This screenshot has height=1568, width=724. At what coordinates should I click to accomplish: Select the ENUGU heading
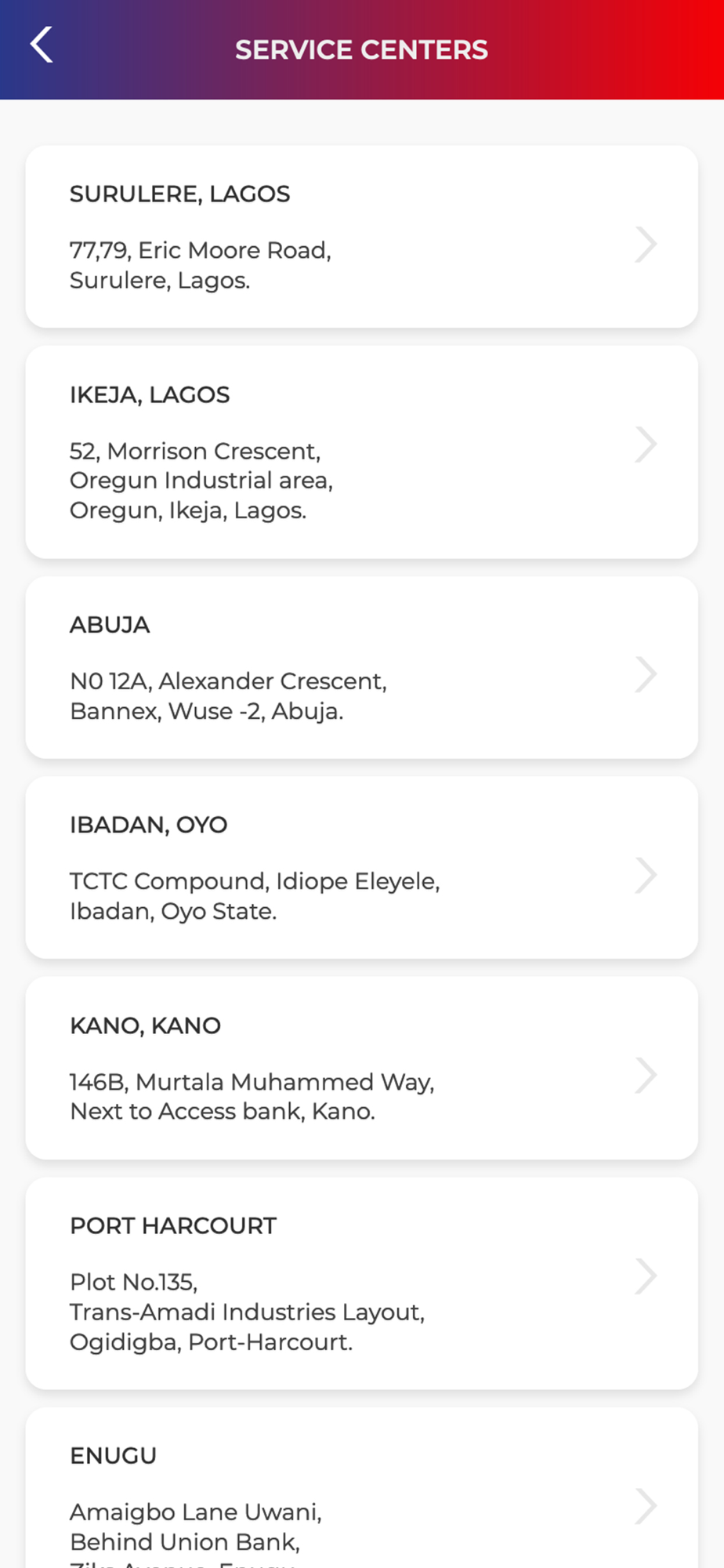coord(114,1456)
